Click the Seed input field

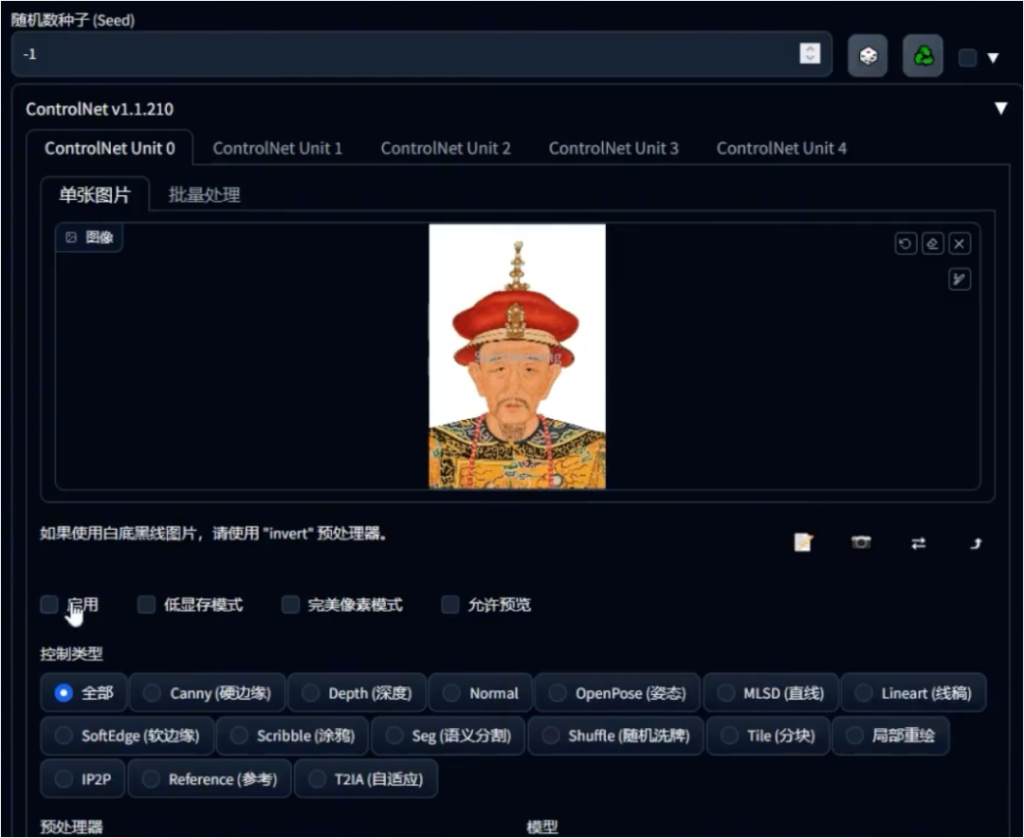[x=421, y=54]
